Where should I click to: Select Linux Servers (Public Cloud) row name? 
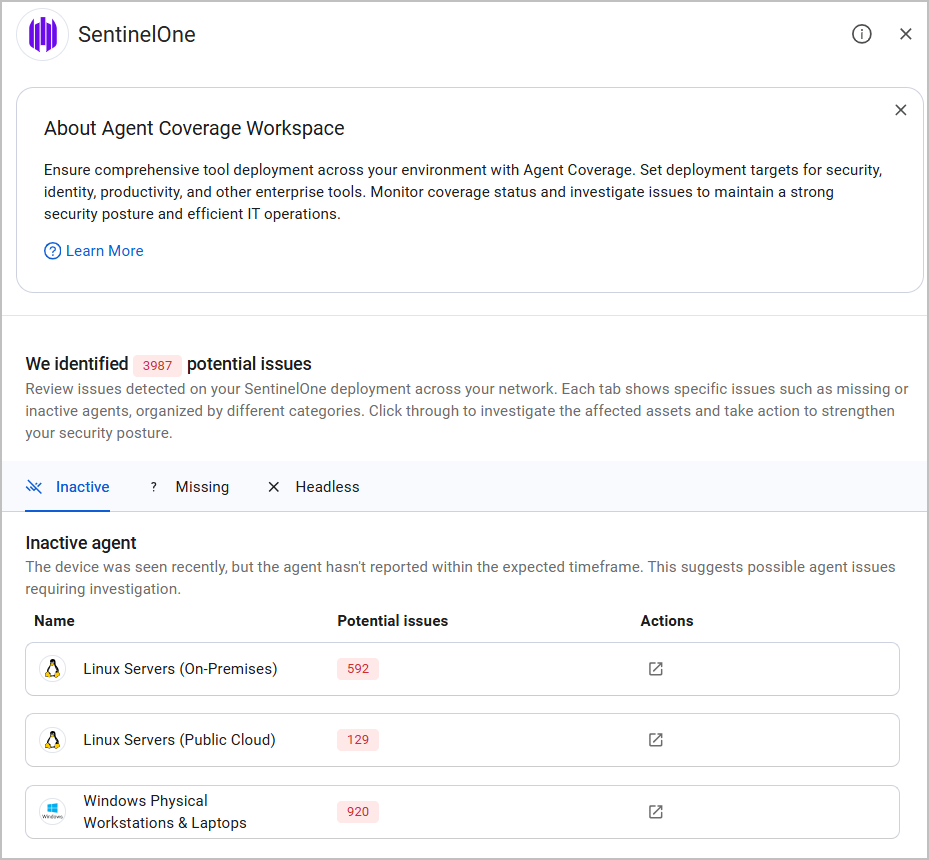(180, 740)
